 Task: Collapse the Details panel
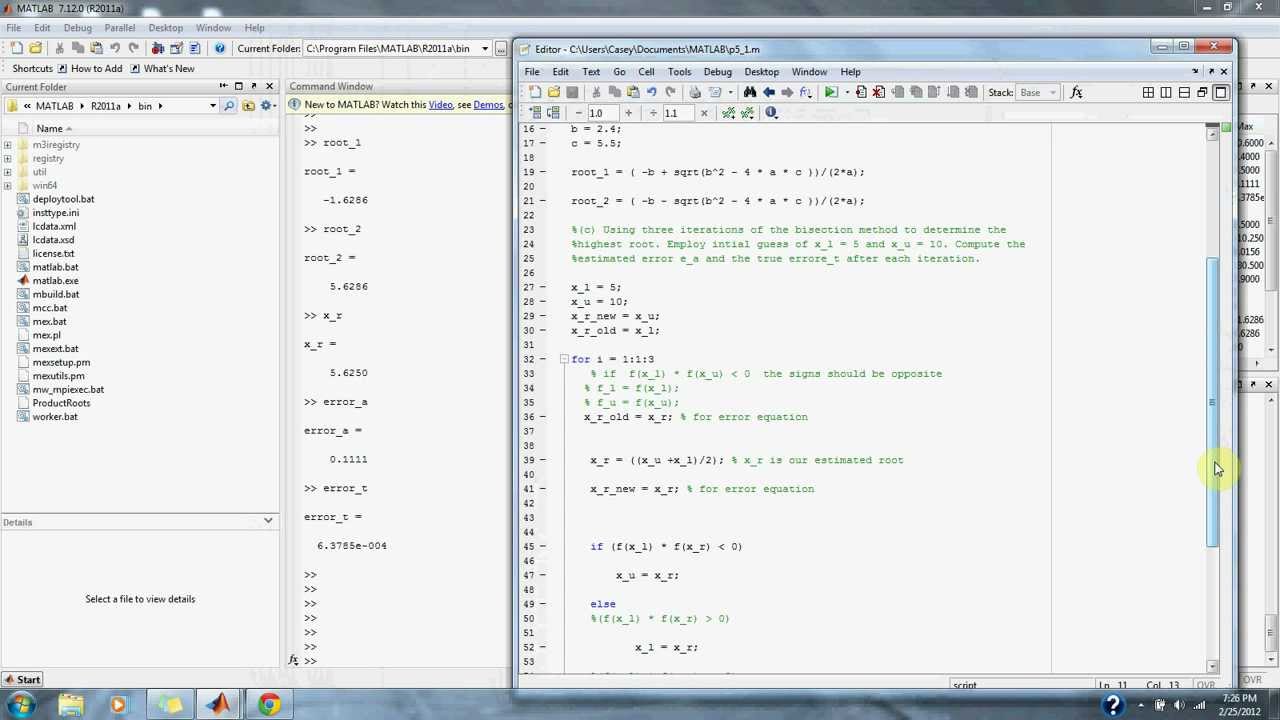point(268,521)
